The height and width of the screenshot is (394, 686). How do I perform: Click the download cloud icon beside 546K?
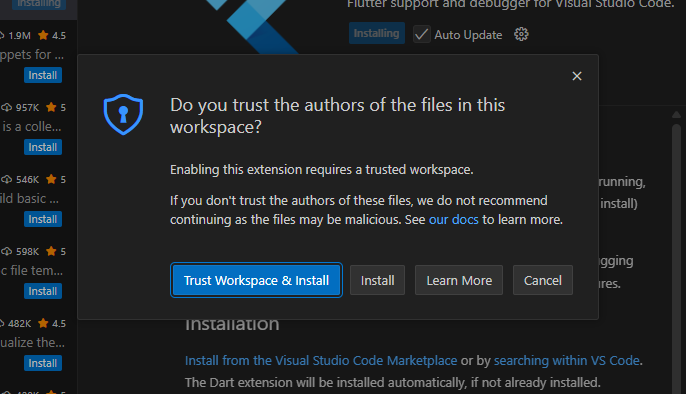pyautogui.click(x=6, y=179)
